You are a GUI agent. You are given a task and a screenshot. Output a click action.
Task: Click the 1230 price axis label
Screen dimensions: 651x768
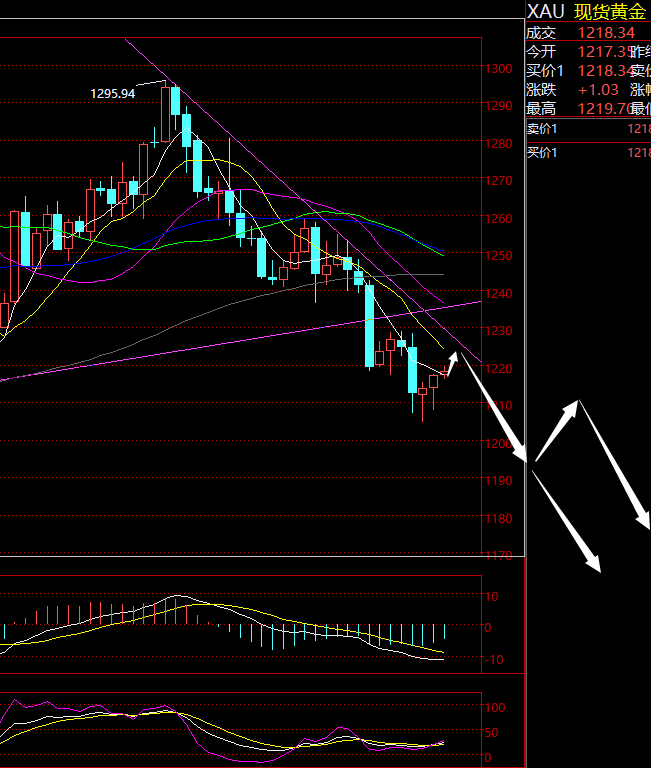coord(499,331)
